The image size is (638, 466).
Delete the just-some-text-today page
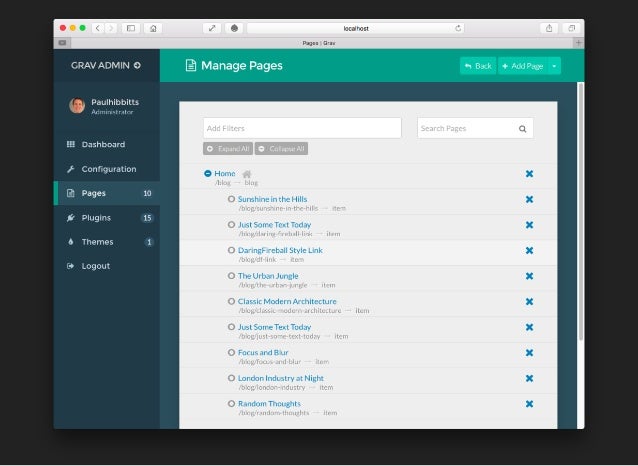pos(529,327)
